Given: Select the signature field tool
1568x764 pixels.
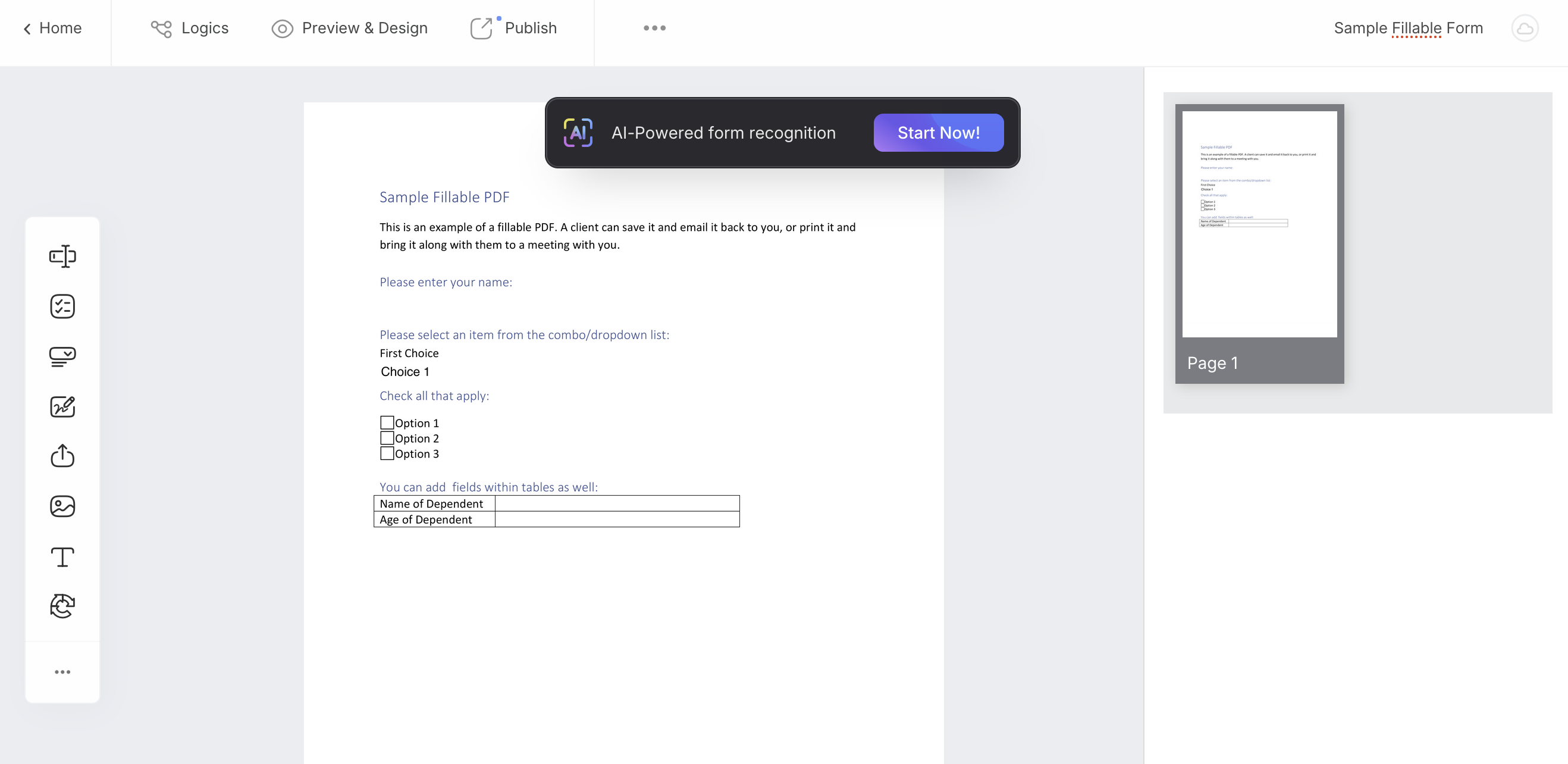Looking at the screenshot, I should [x=62, y=406].
